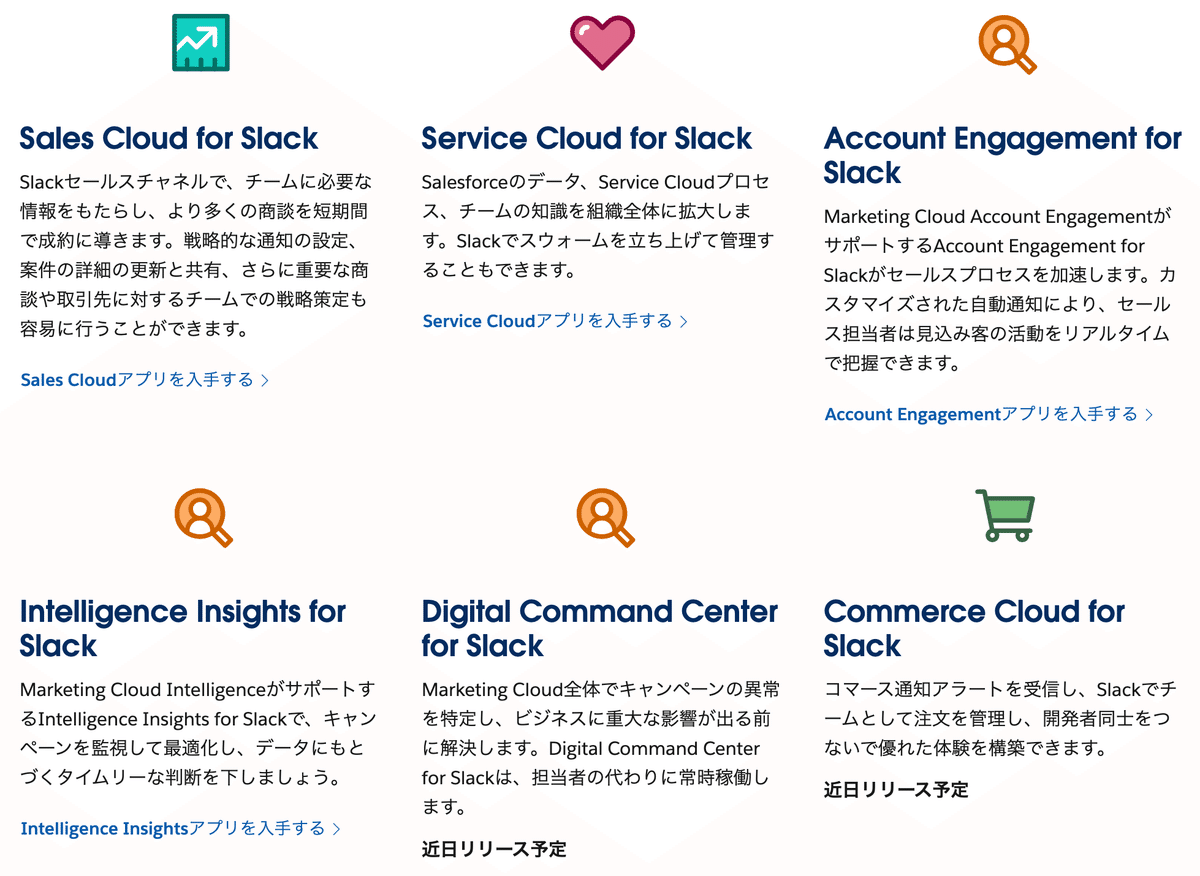Click the pink heart Service Cloud icon

click(x=602, y=44)
